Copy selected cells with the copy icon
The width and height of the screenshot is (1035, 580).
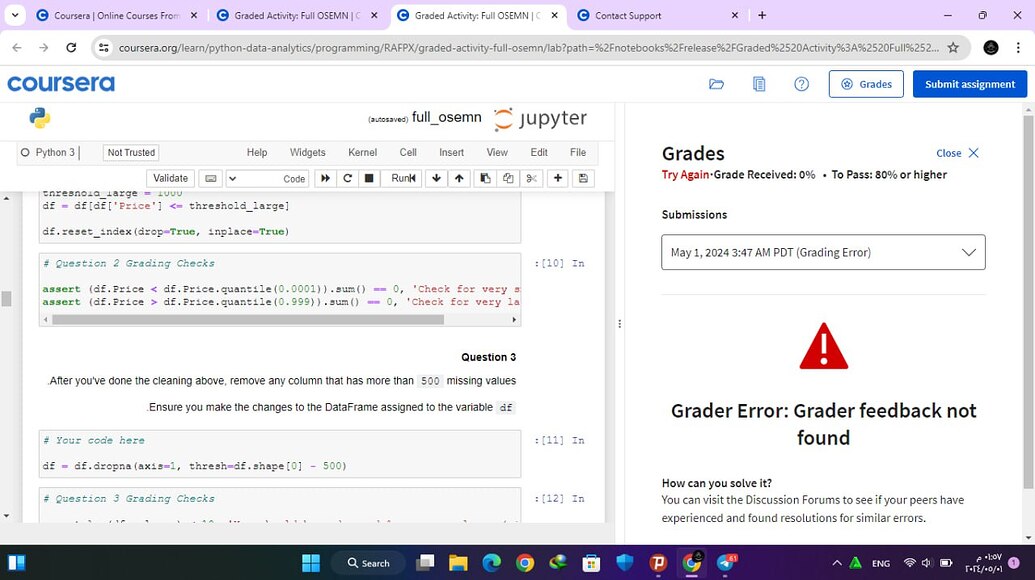pyautogui.click(x=508, y=178)
